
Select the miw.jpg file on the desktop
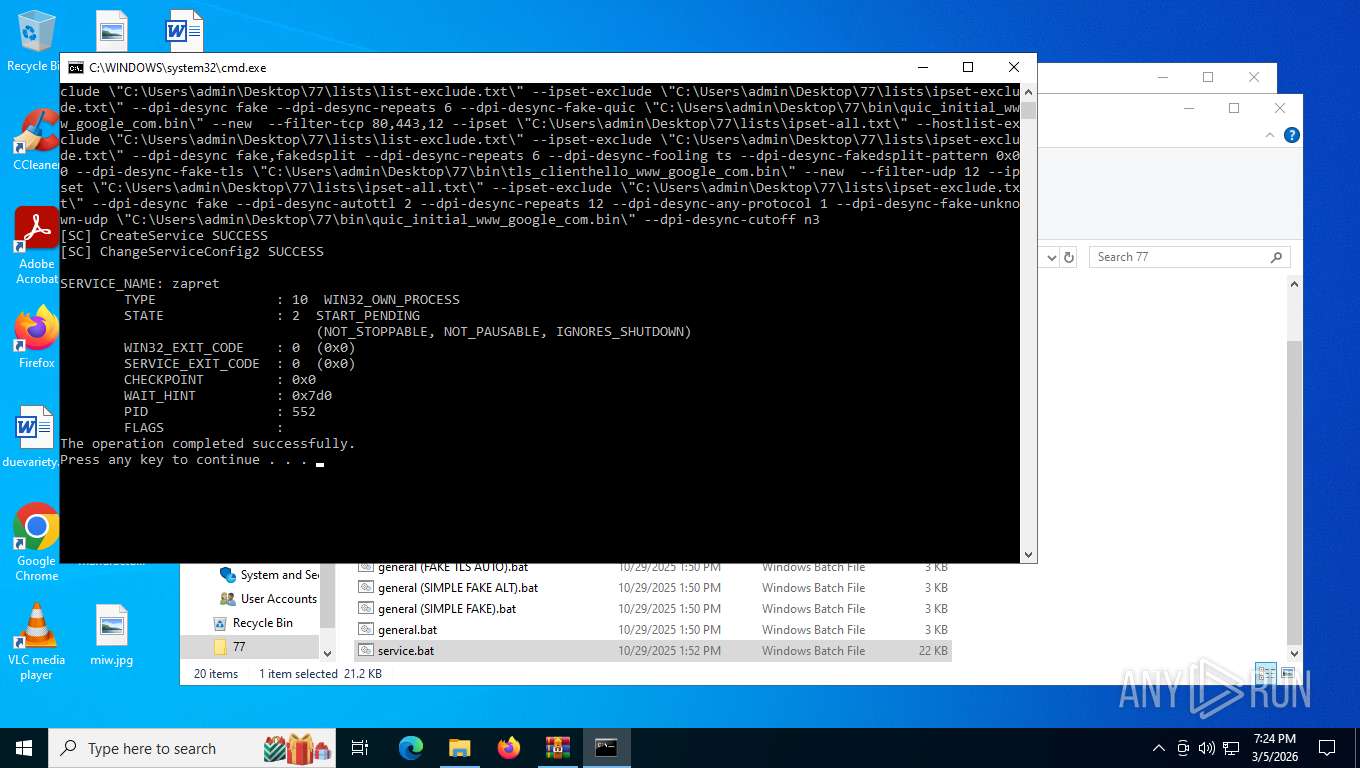point(112,636)
